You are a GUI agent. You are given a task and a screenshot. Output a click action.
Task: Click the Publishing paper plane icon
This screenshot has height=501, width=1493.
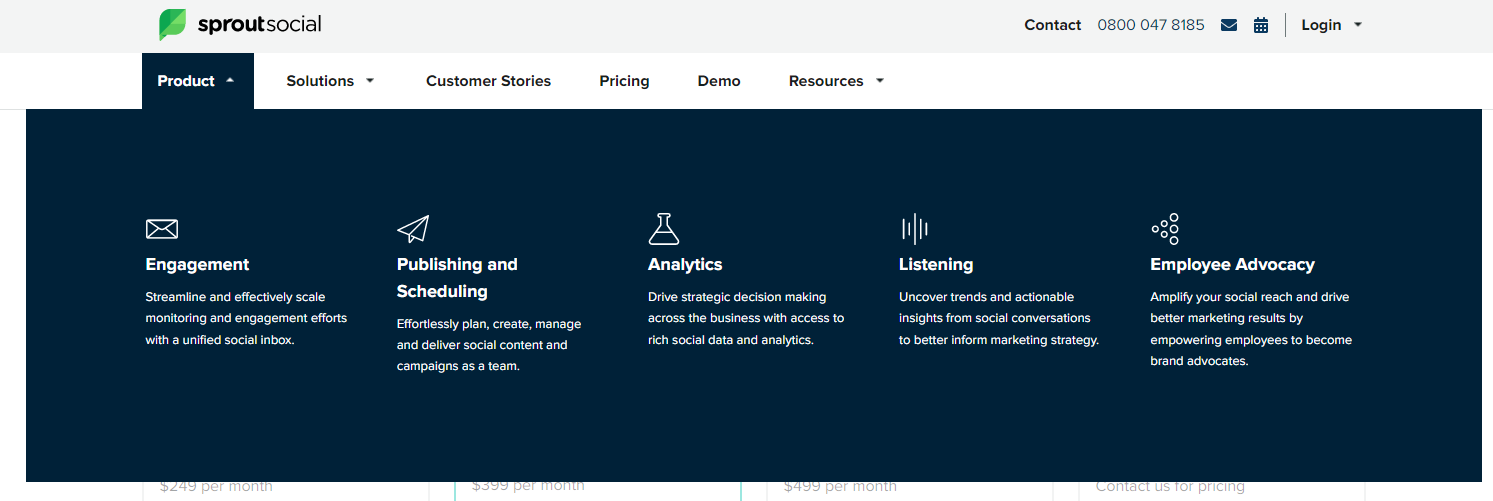[413, 229]
